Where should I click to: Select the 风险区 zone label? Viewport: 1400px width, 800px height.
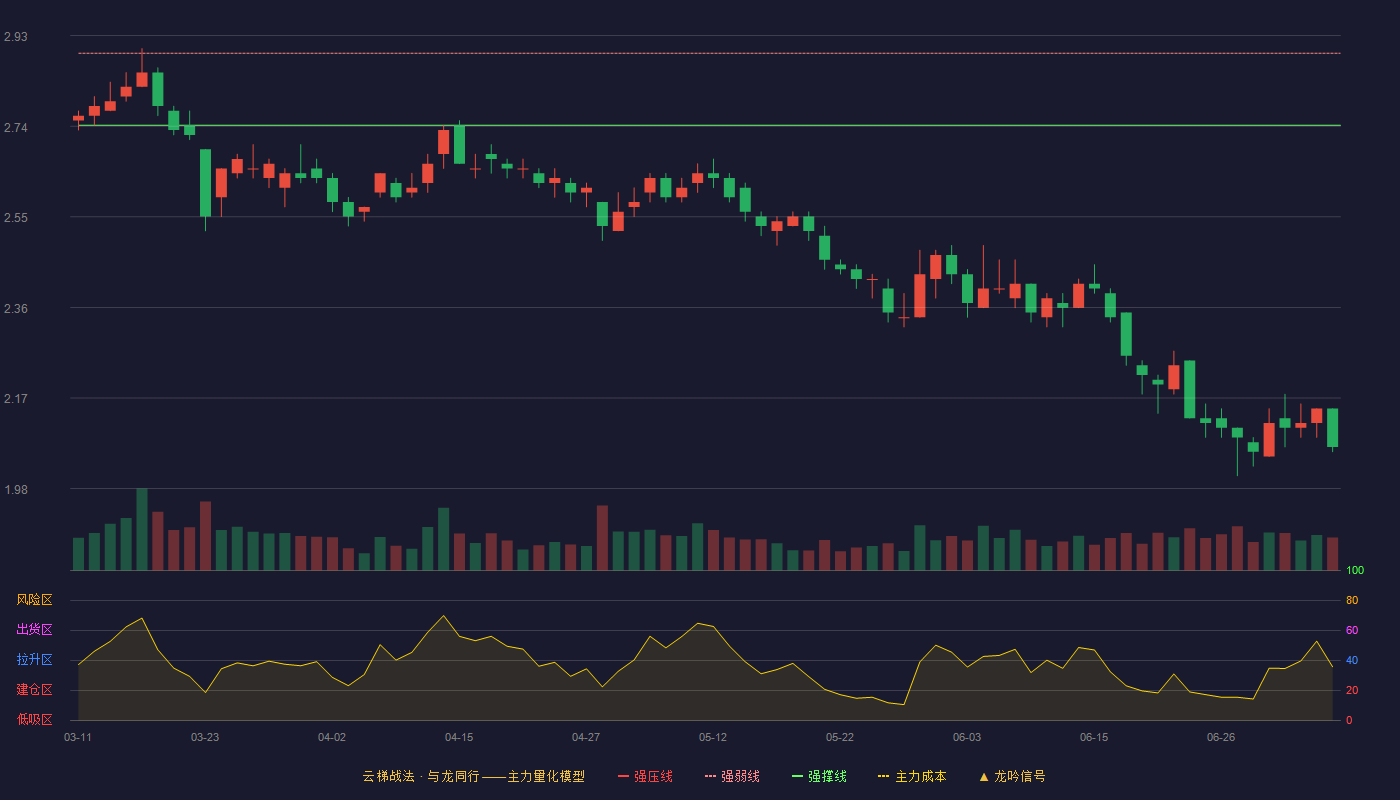34,600
